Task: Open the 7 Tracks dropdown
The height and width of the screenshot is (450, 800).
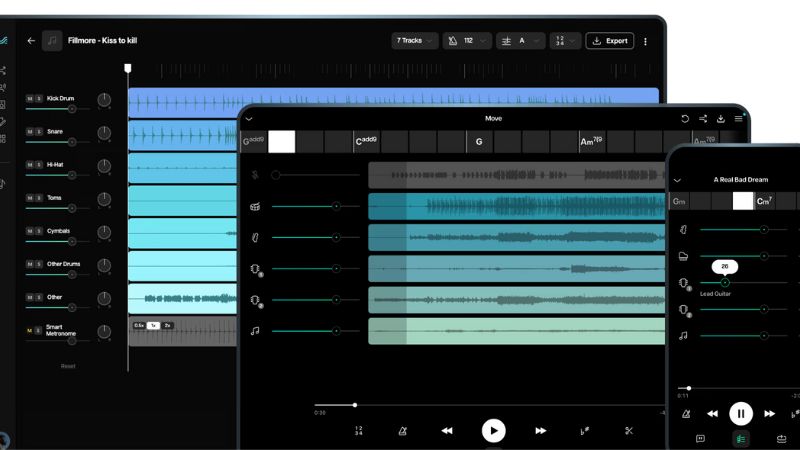Action: 415,41
